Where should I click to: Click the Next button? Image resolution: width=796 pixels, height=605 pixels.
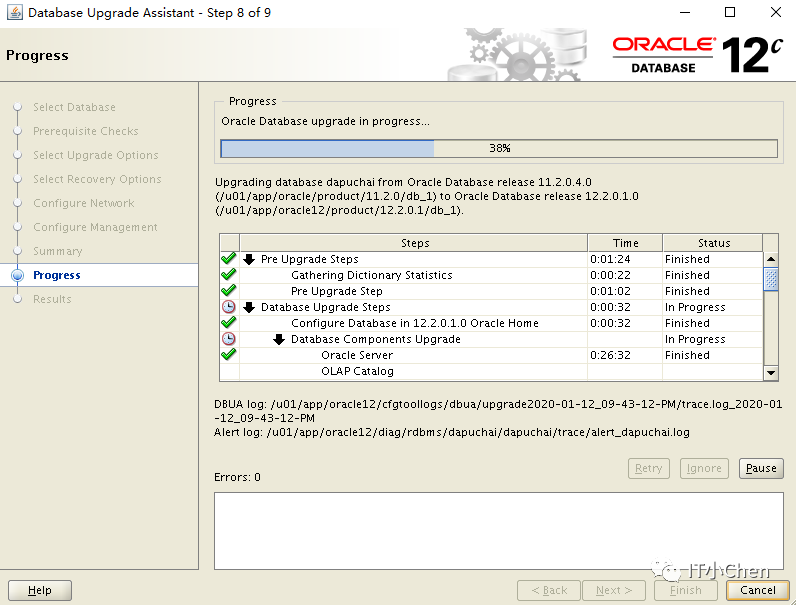[x=614, y=590]
